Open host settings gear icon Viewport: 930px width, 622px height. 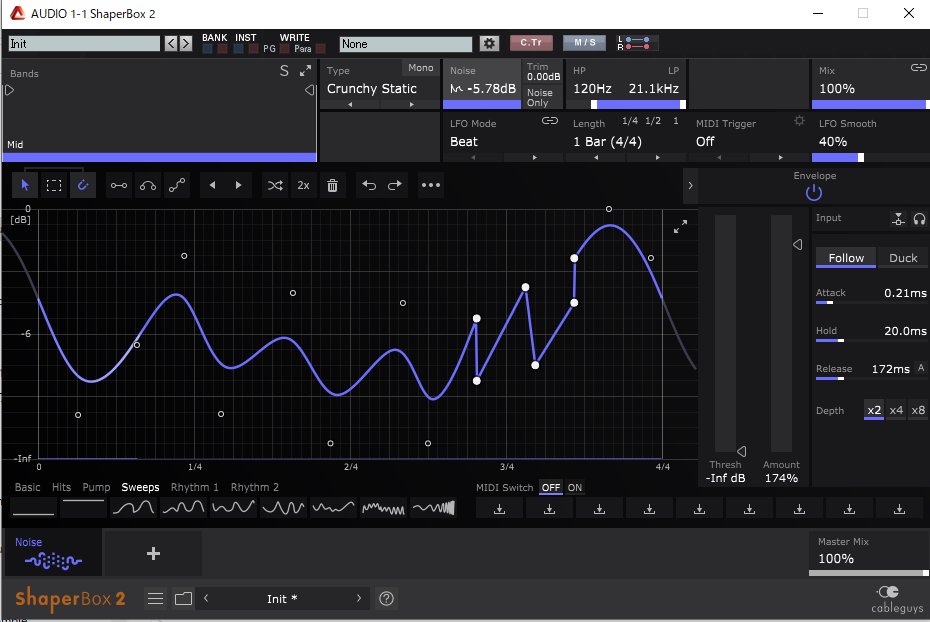click(489, 43)
